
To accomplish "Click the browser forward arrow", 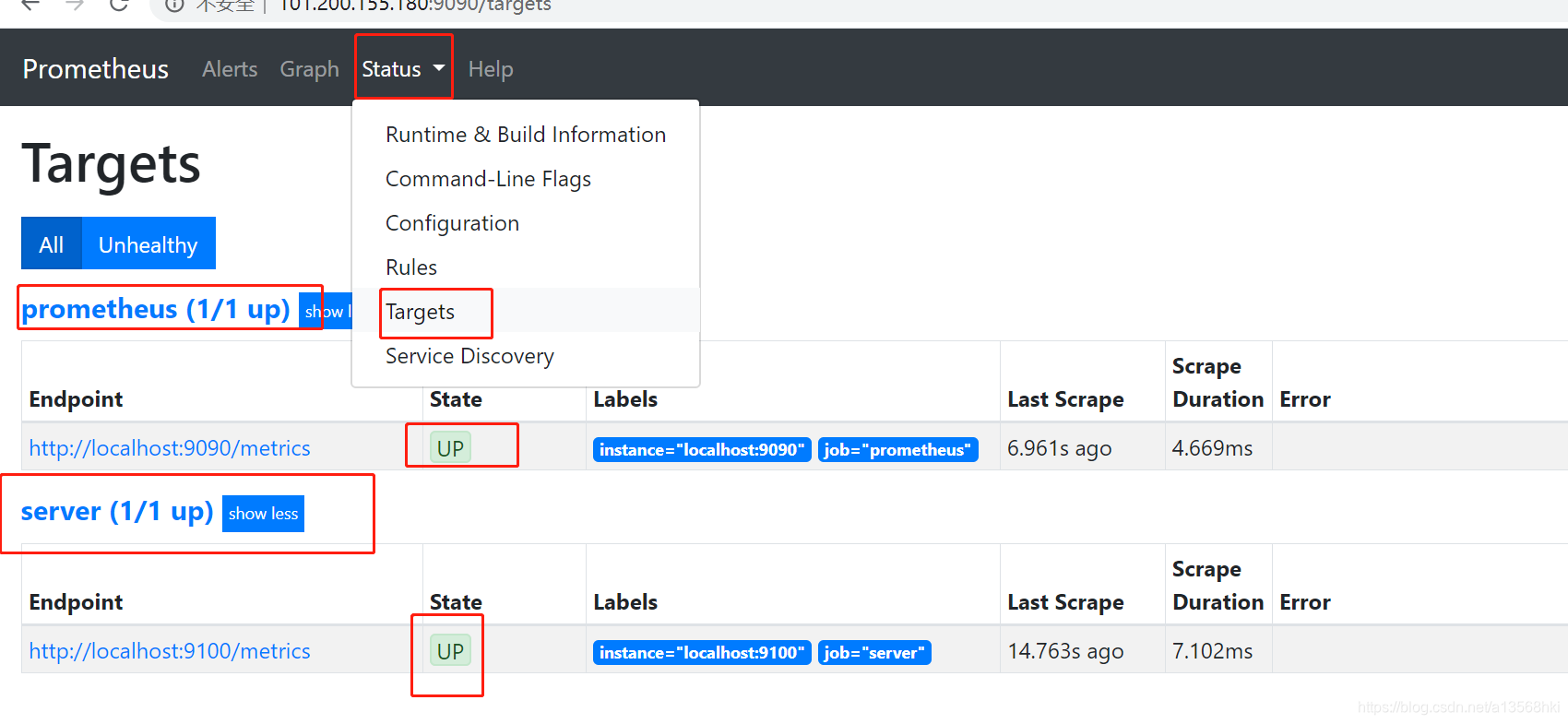I will 75,5.
